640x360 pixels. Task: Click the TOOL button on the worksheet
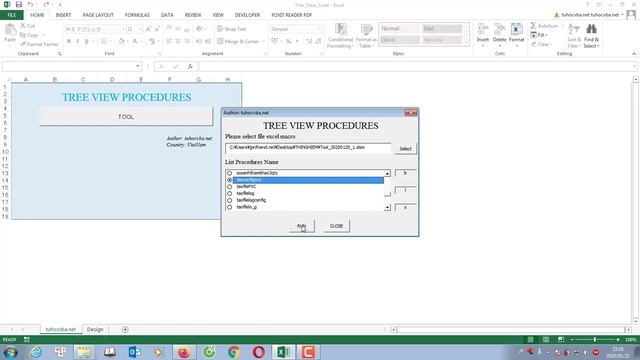[126, 117]
